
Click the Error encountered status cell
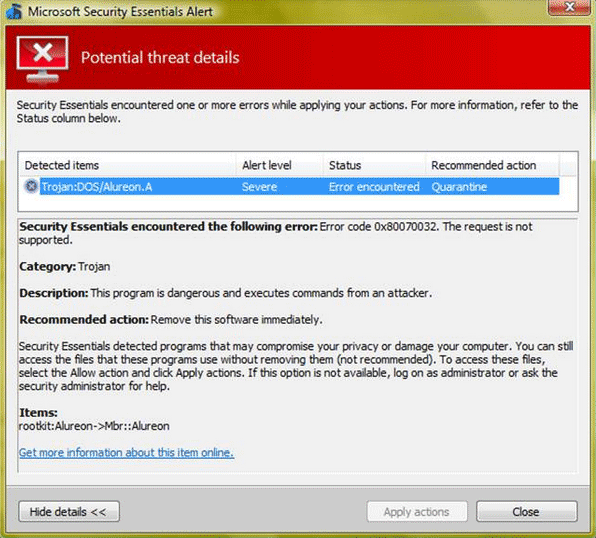(374, 187)
